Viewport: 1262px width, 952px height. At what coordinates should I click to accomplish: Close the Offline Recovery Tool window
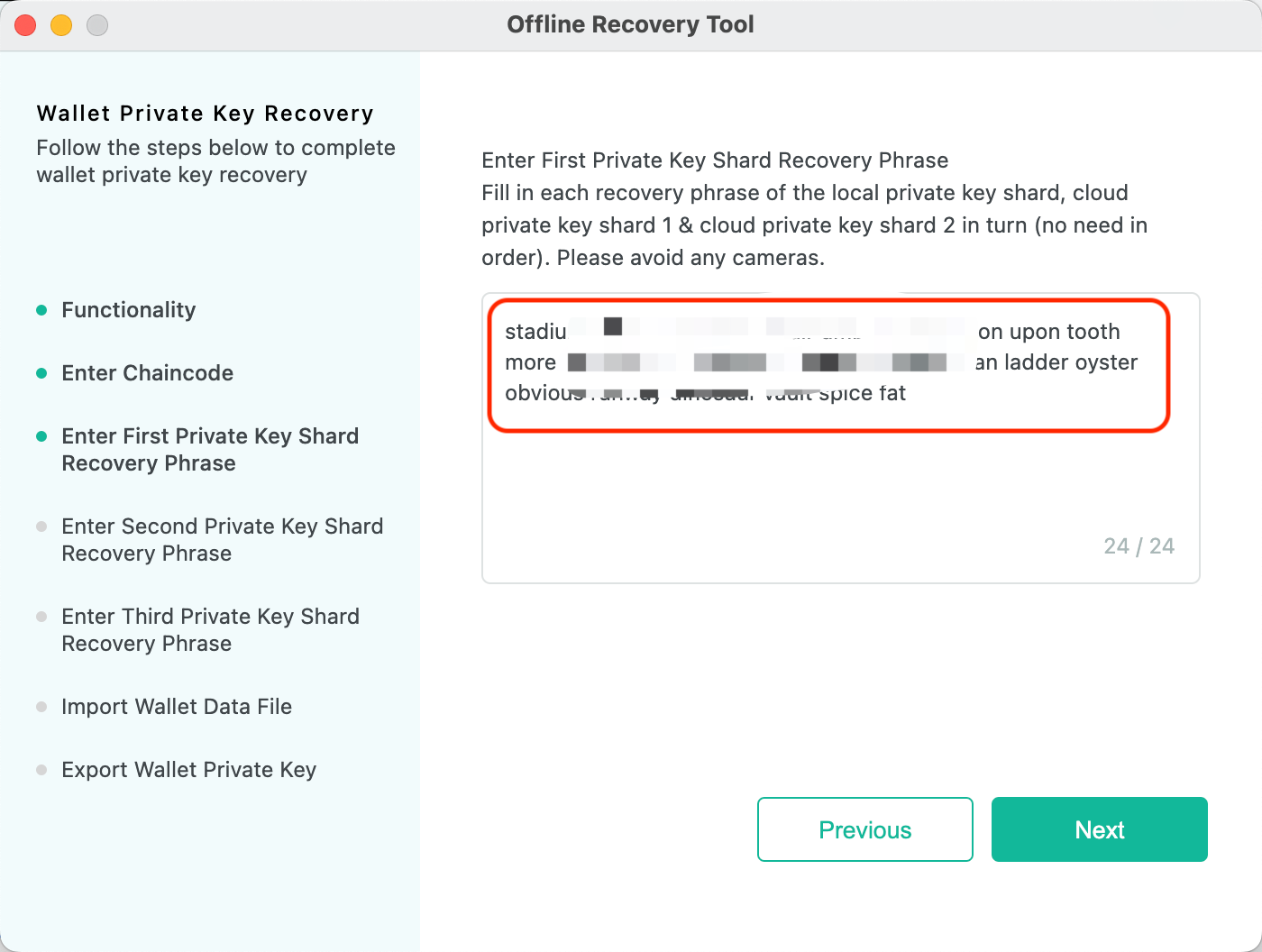(x=25, y=25)
